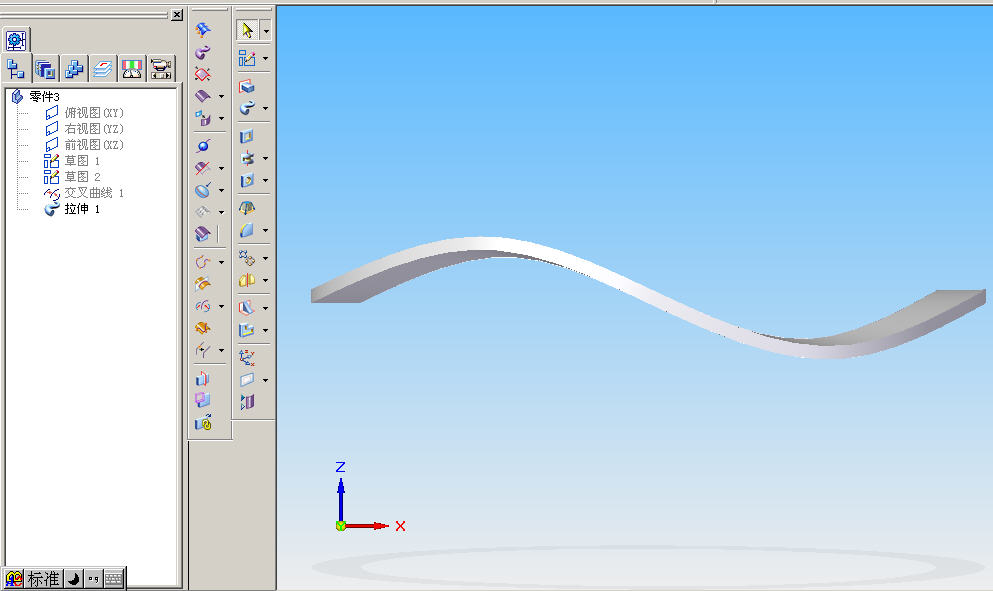Select the Lip/Thin wall feature tool
Screen dimensions: 993x591
pyautogui.click(x=247, y=330)
